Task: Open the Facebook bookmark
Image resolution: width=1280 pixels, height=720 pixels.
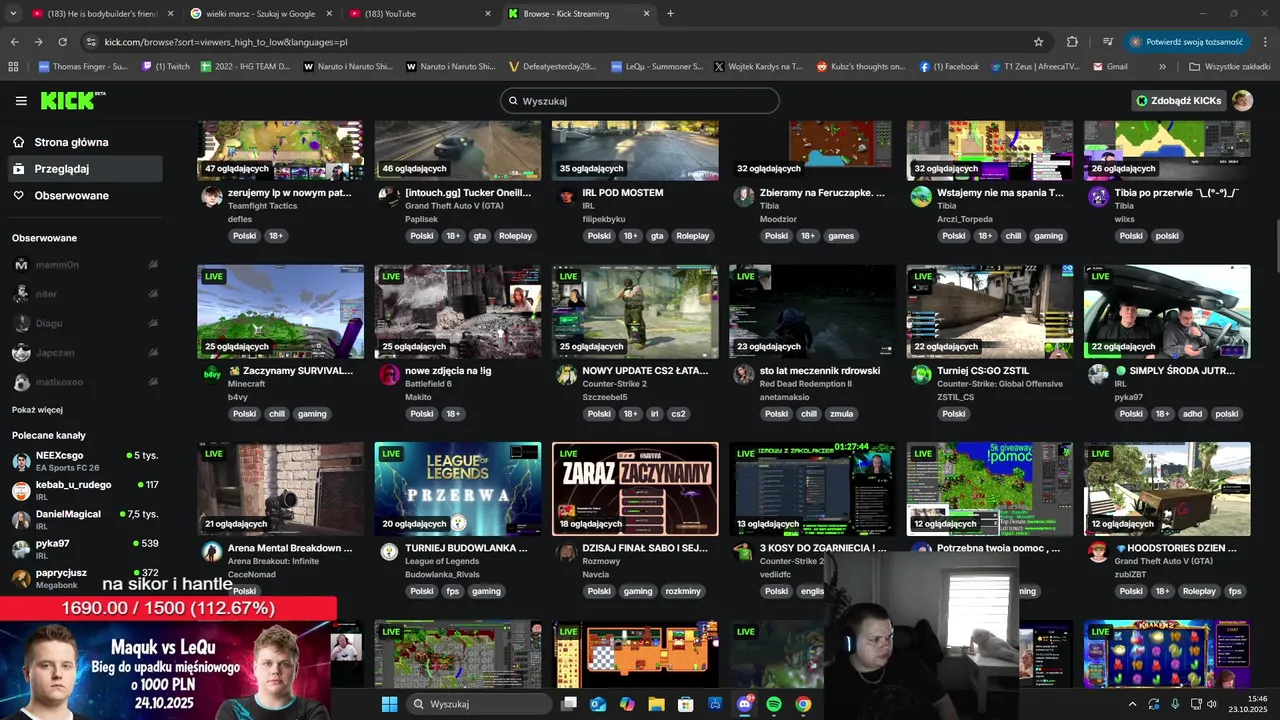Action: pos(949,67)
